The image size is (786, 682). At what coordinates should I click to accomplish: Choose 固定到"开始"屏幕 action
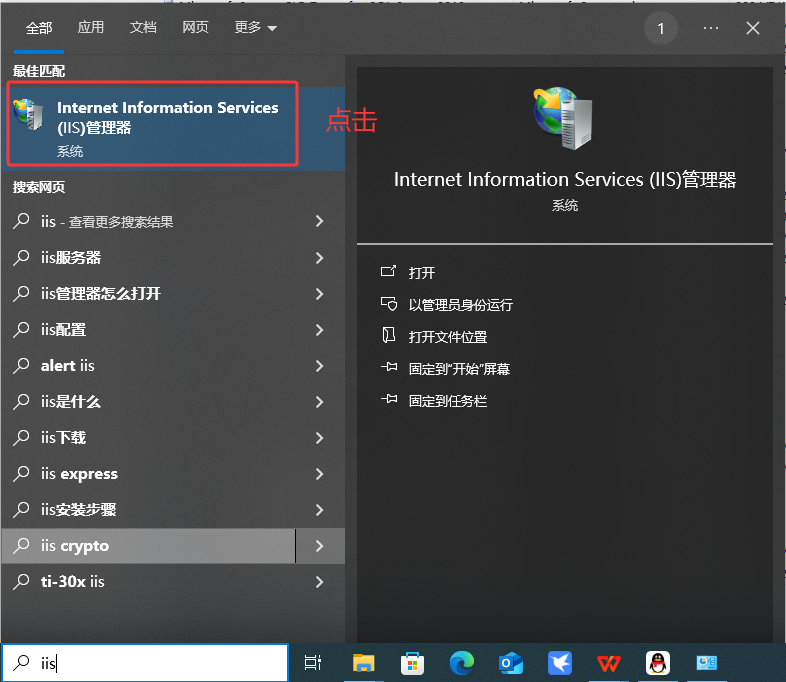tap(459, 369)
